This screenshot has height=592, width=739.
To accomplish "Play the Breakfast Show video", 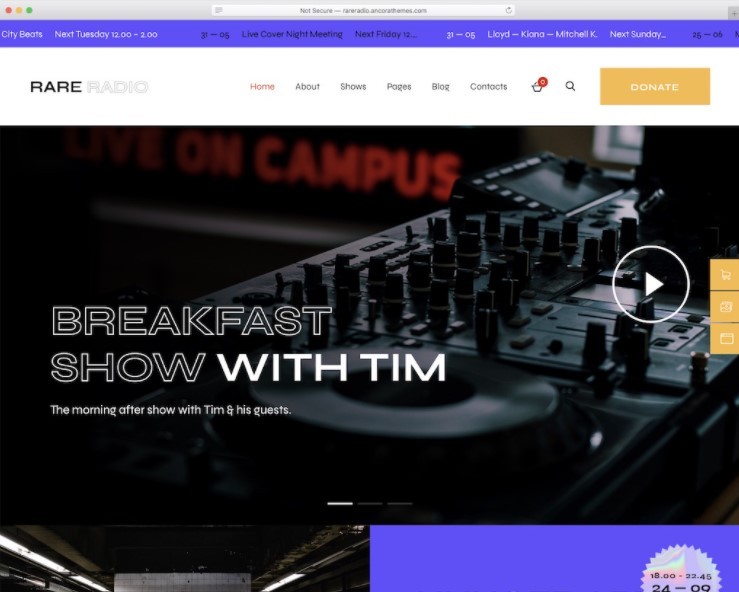I will point(651,284).
